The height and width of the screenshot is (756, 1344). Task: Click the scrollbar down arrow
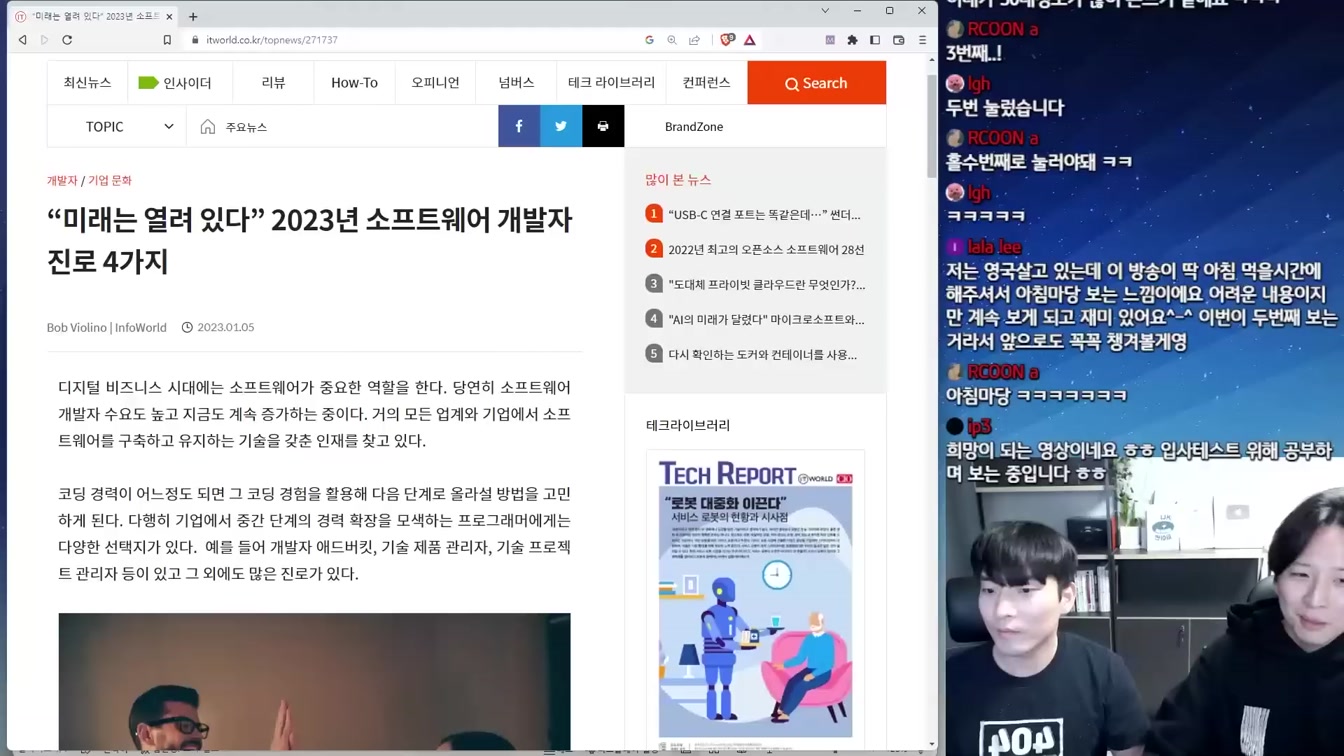point(932,745)
